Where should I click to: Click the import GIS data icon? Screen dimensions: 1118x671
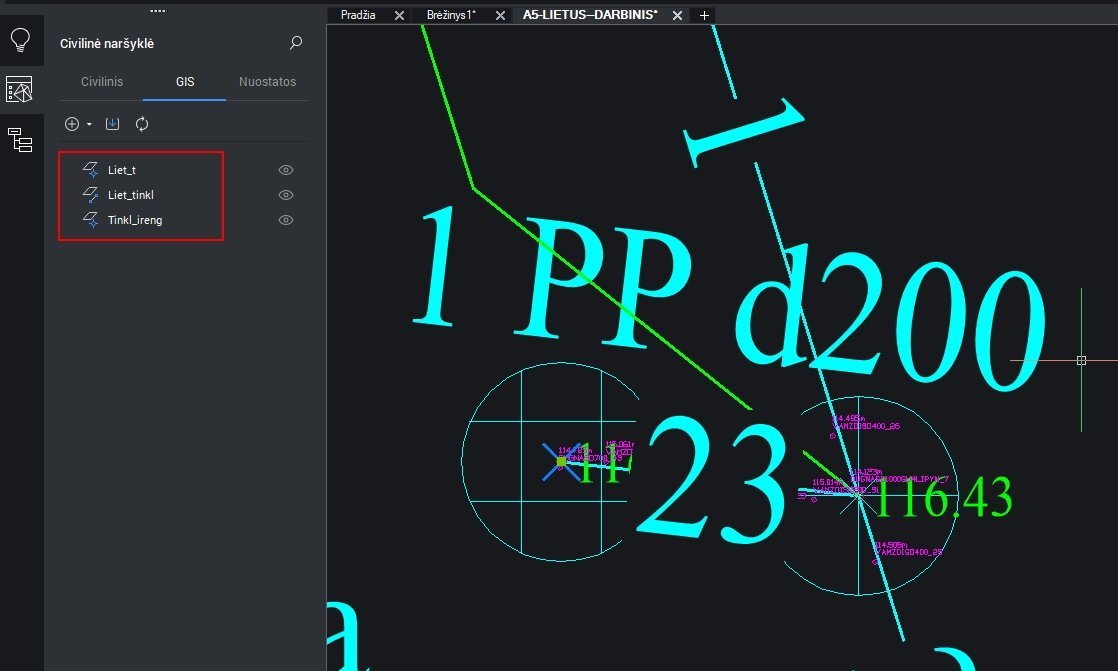click(113, 124)
